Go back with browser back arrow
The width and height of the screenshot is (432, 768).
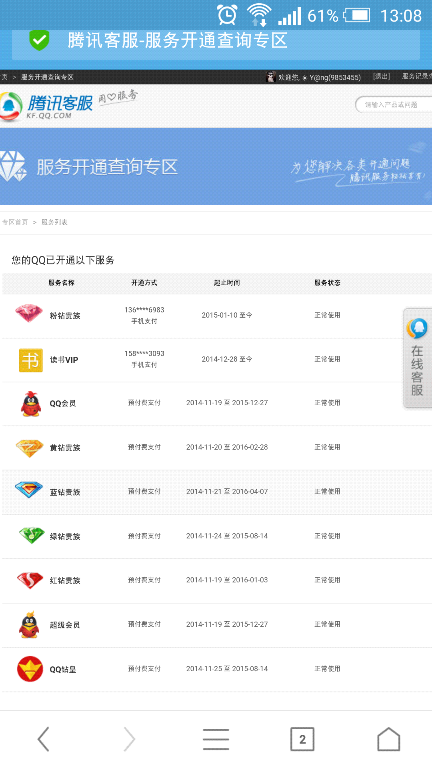[x=44, y=739]
